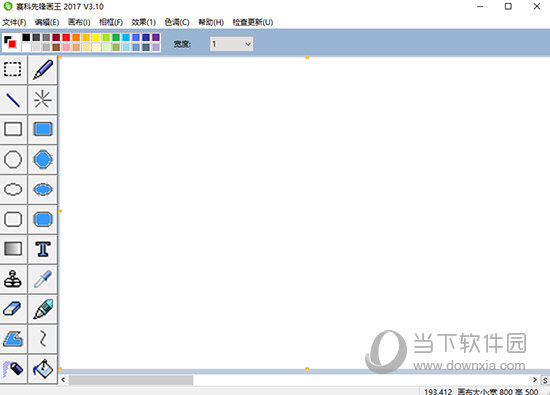Click the foreground/background color indicator

point(10,42)
